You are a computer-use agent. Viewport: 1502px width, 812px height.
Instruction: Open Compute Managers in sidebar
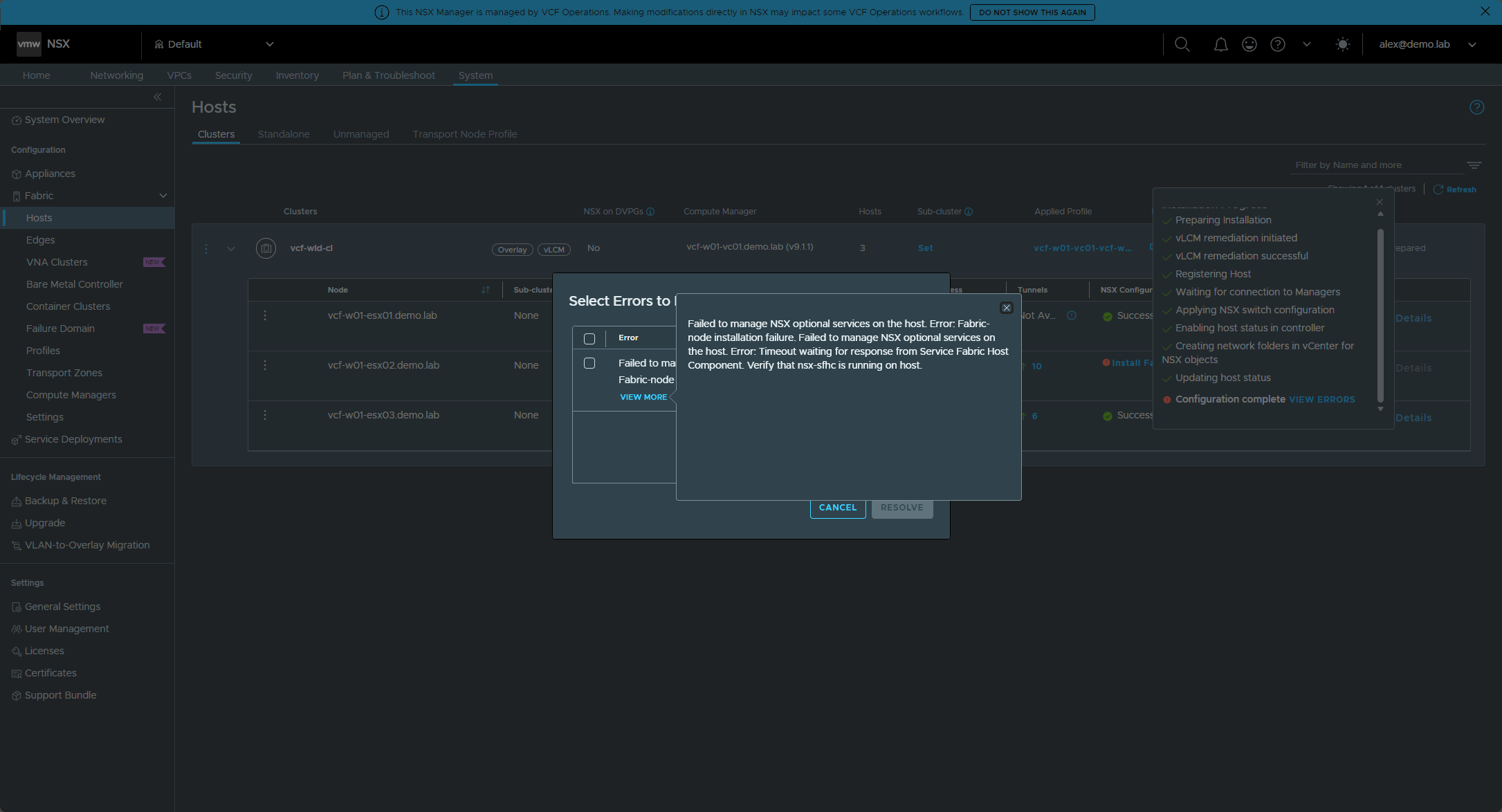(71, 395)
